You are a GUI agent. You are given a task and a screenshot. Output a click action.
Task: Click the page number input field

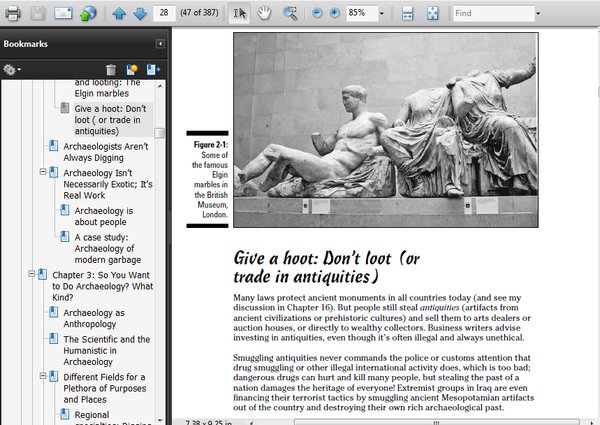pos(166,13)
